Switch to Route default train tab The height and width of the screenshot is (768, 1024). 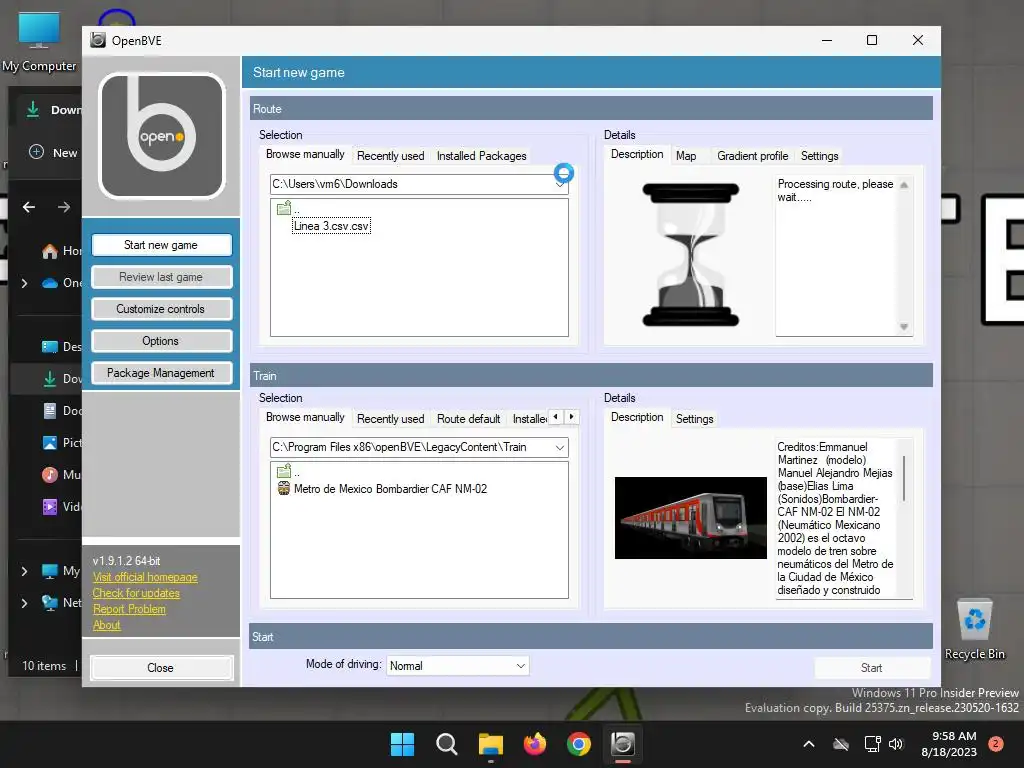468,419
